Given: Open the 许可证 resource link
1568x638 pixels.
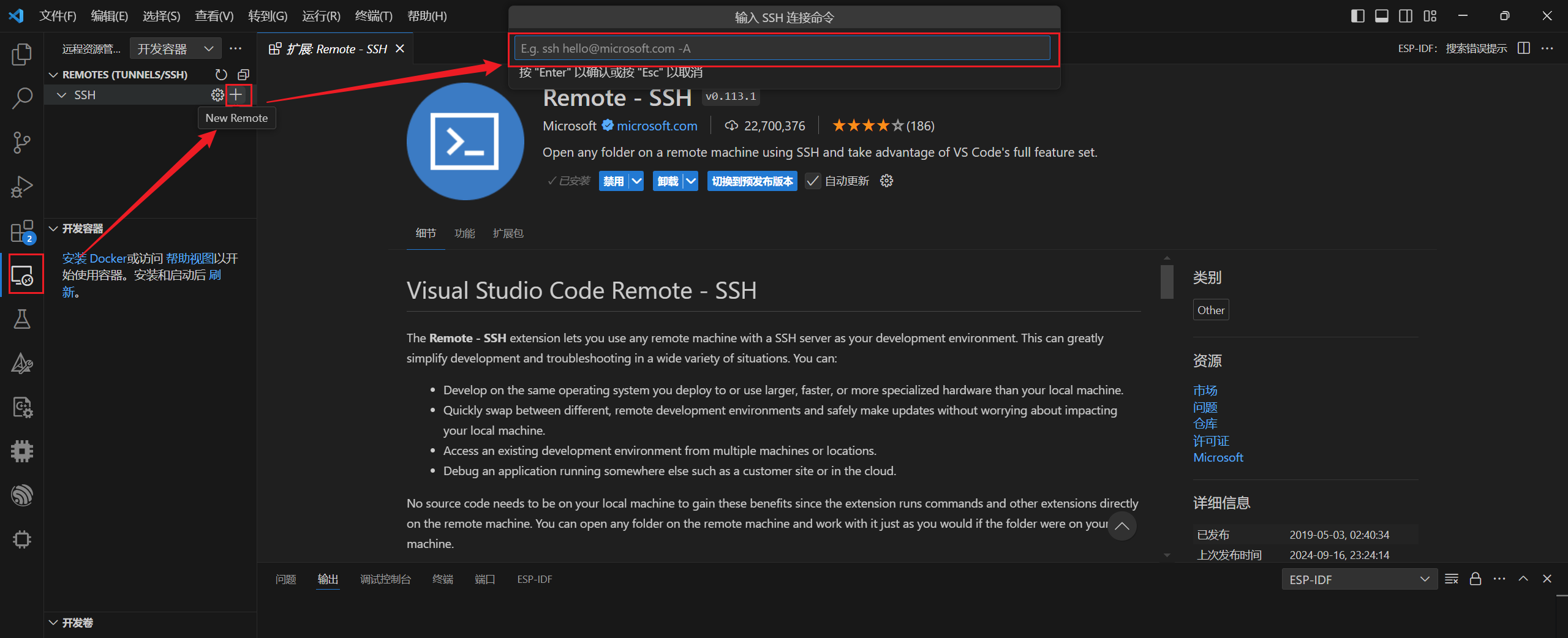Looking at the screenshot, I should point(1211,441).
